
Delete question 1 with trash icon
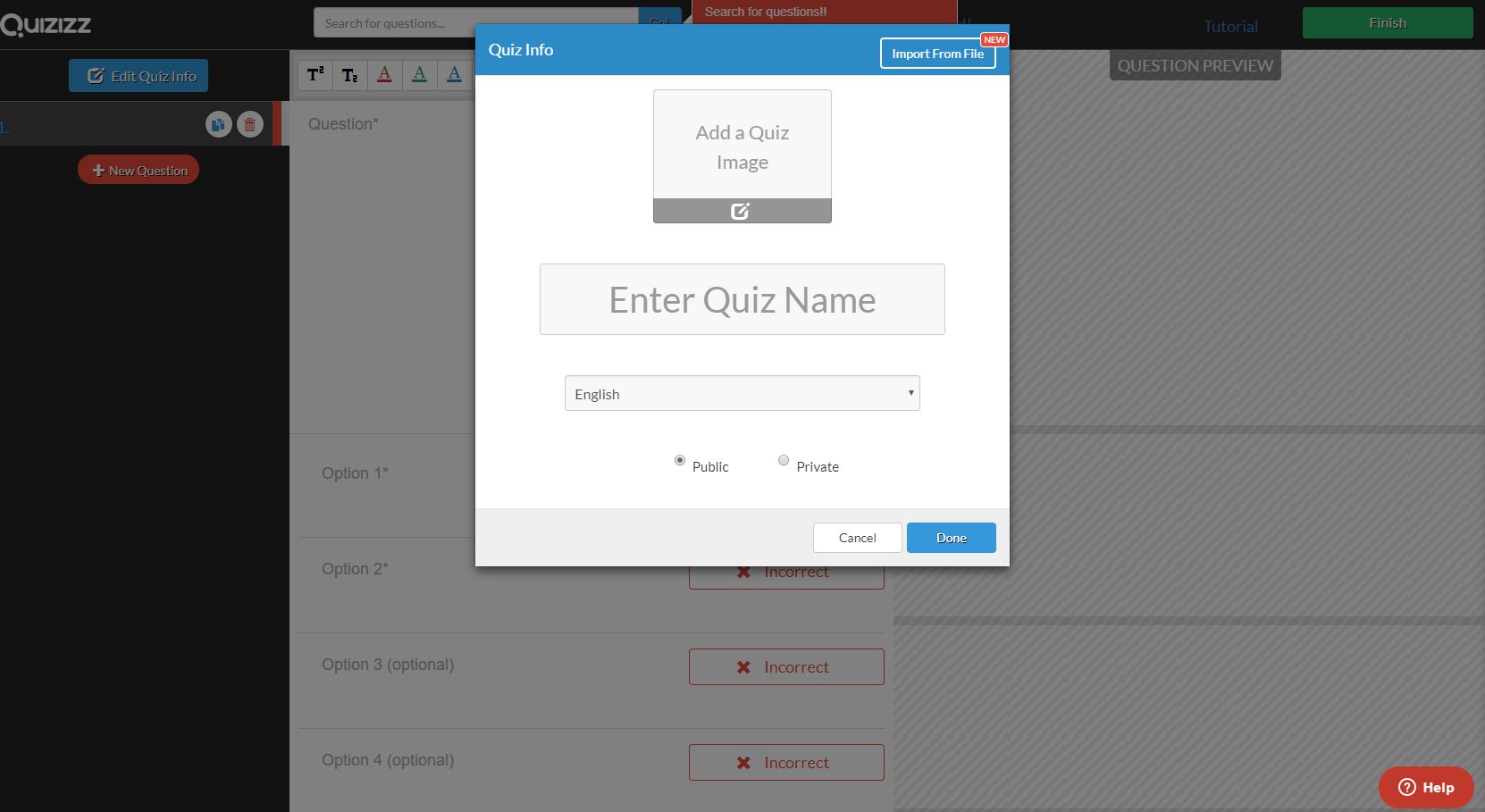(250, 125)
